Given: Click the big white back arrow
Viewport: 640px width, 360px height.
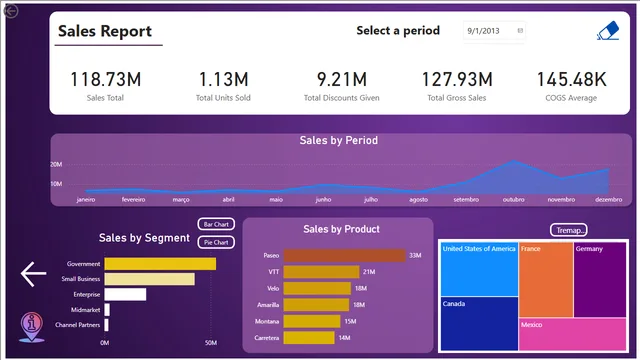Looking at the screenshot, I should click(x=33, y=274).
